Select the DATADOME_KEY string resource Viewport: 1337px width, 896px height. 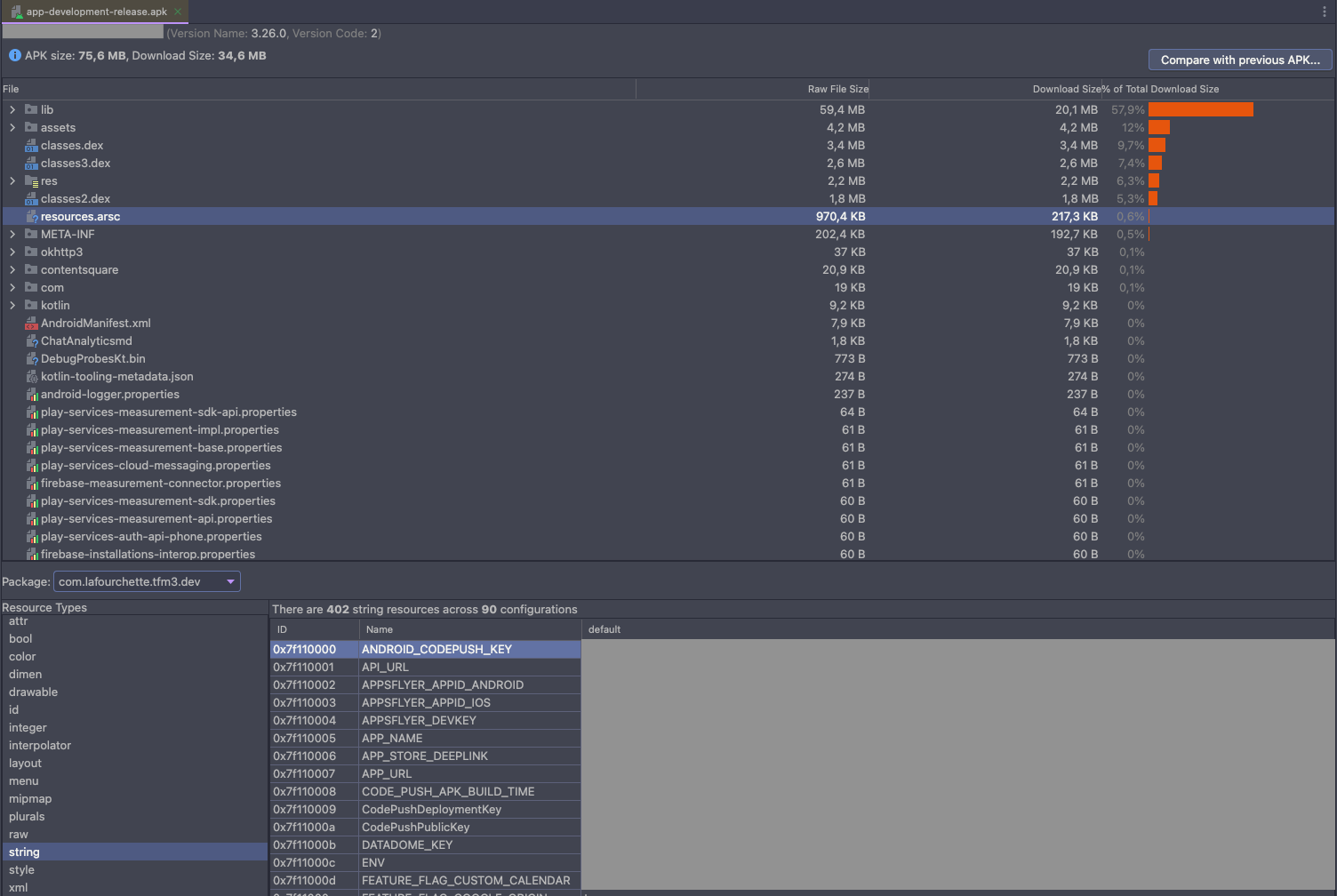coord(426,845)
